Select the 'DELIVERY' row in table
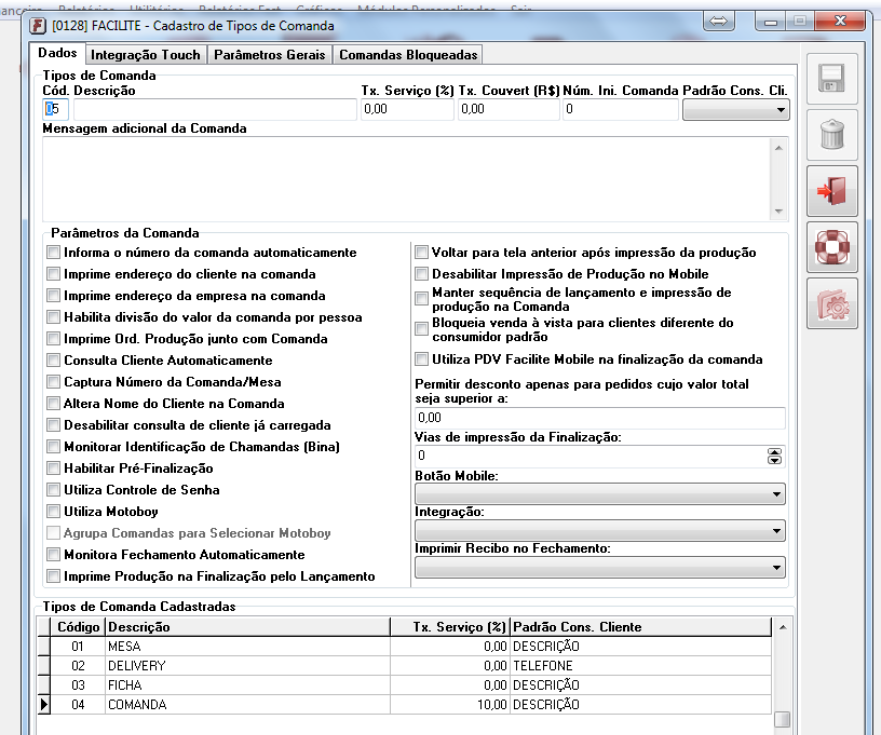Viewport: 881px width, 735px height. 411,666
